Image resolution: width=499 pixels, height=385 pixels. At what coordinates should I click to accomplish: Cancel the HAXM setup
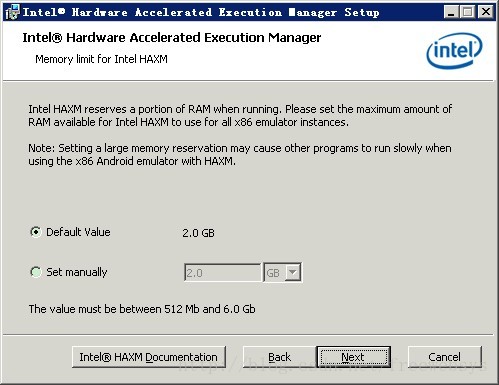pyautogui.click(x=444, y=357)
